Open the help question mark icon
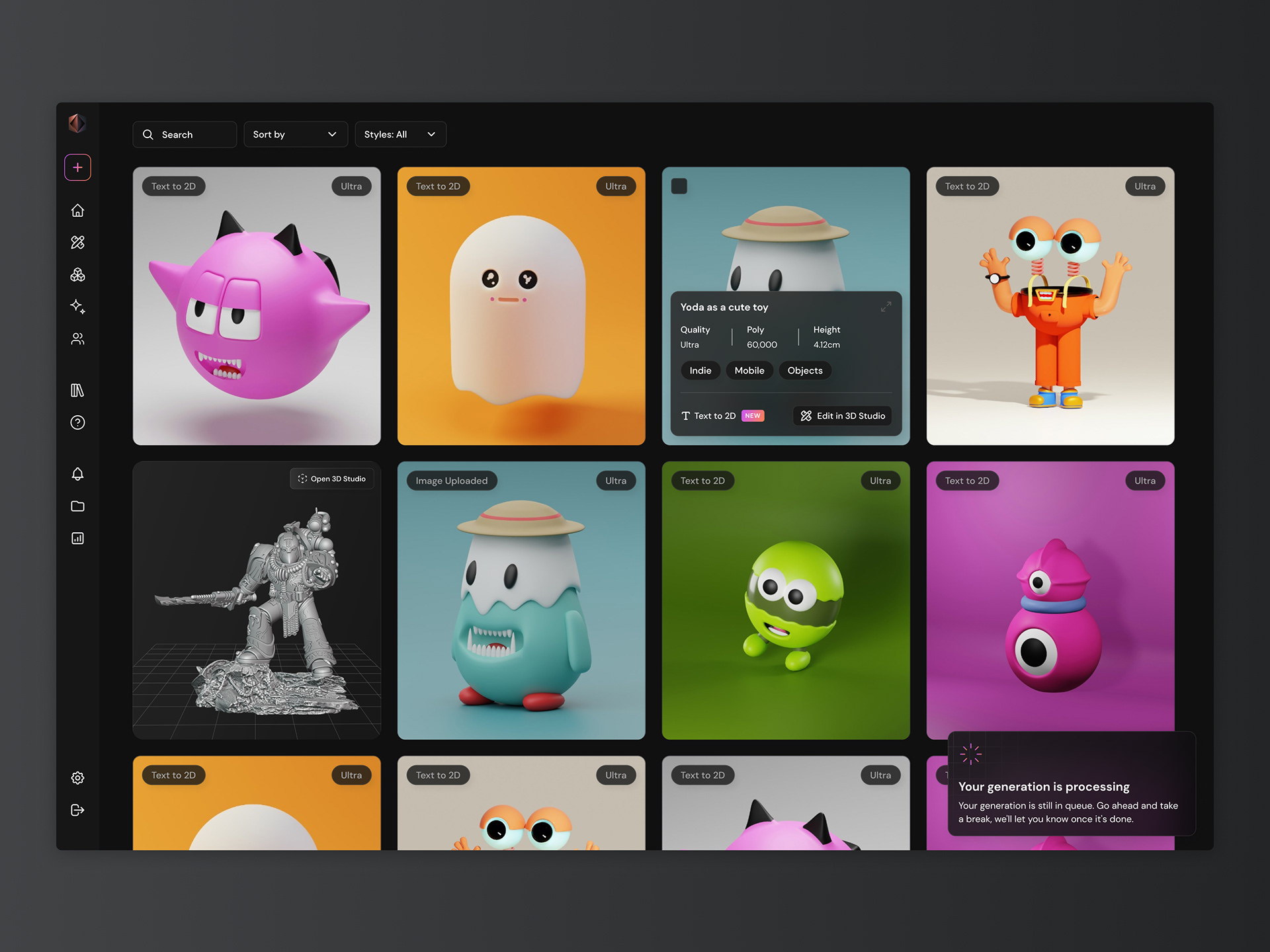The width and height of the screenshot is (1270, 952). click(77, 422)
